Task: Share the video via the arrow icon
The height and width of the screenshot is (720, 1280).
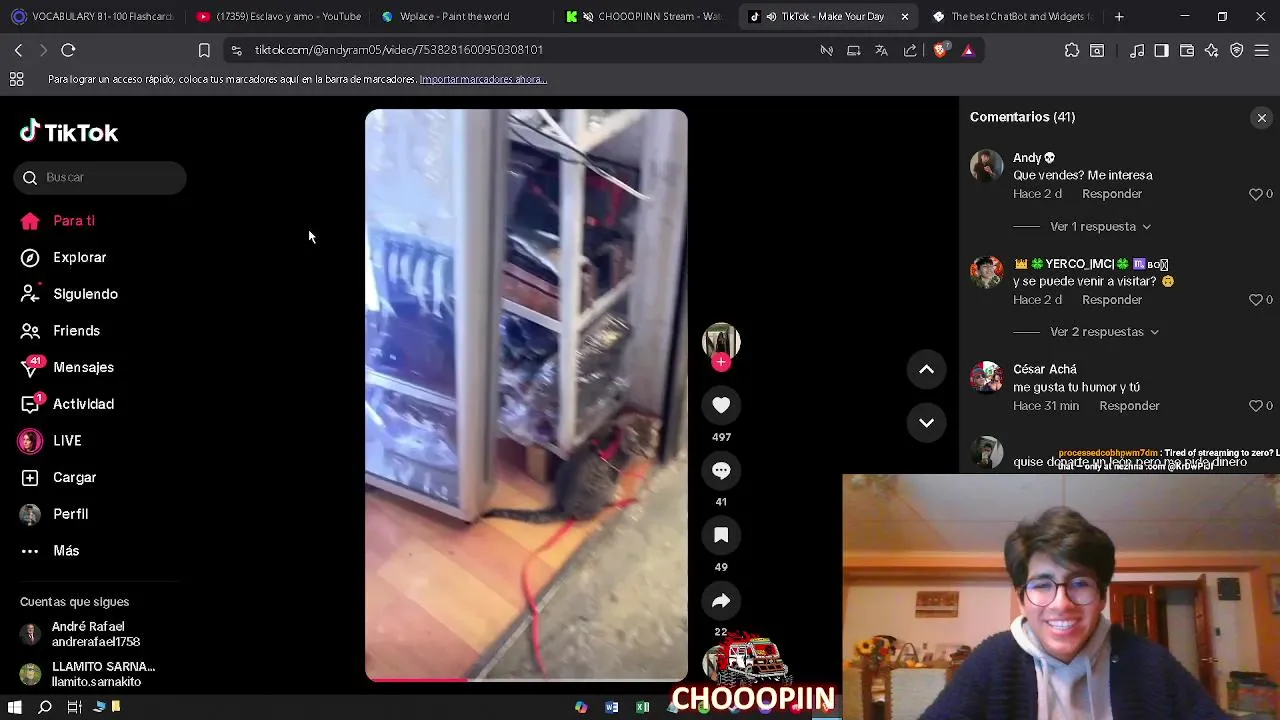Action: click(721, 600)
